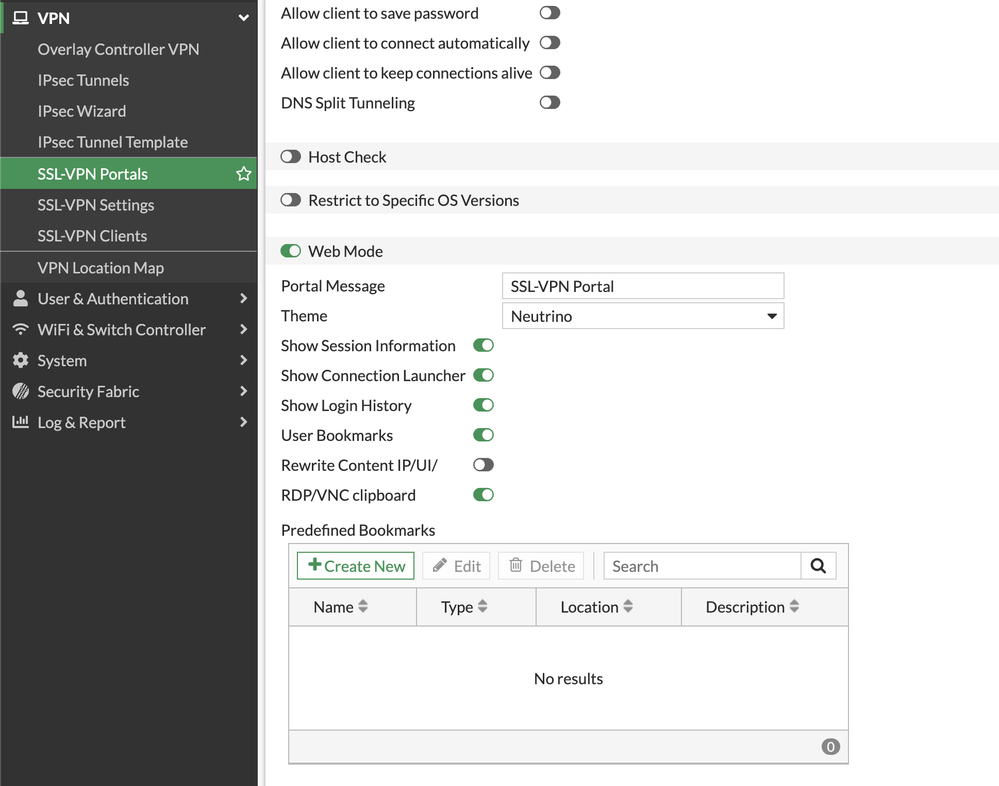Expand the System menu arrow
This screenshot has height=786, width=999.
coord(243,361)
